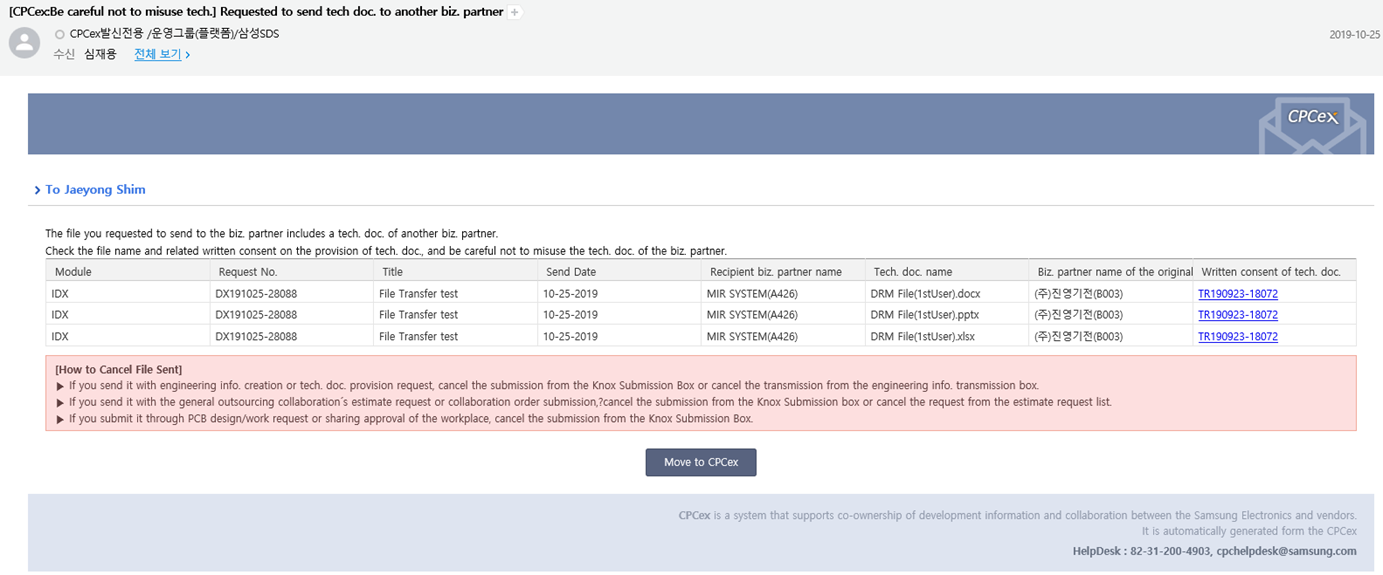Click recipient name 심재용
This screenshot has height=575, width=1383.
pyautogui.click(x=100, y=54)
